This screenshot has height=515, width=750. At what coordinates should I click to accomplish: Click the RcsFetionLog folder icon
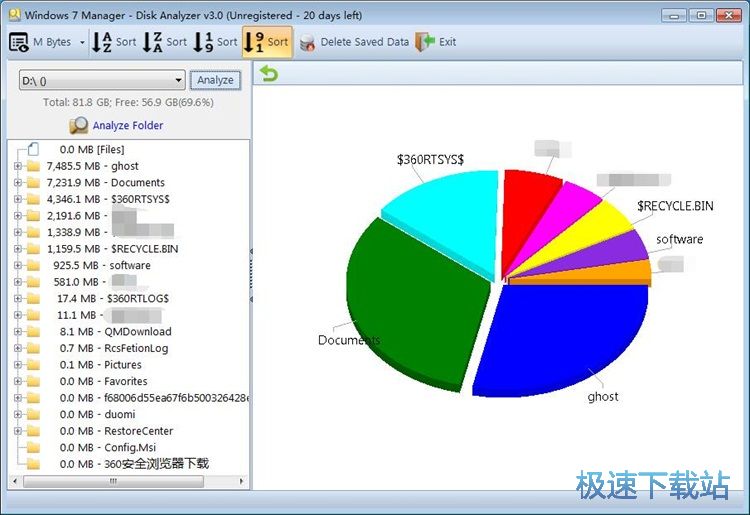coord(33,348)
